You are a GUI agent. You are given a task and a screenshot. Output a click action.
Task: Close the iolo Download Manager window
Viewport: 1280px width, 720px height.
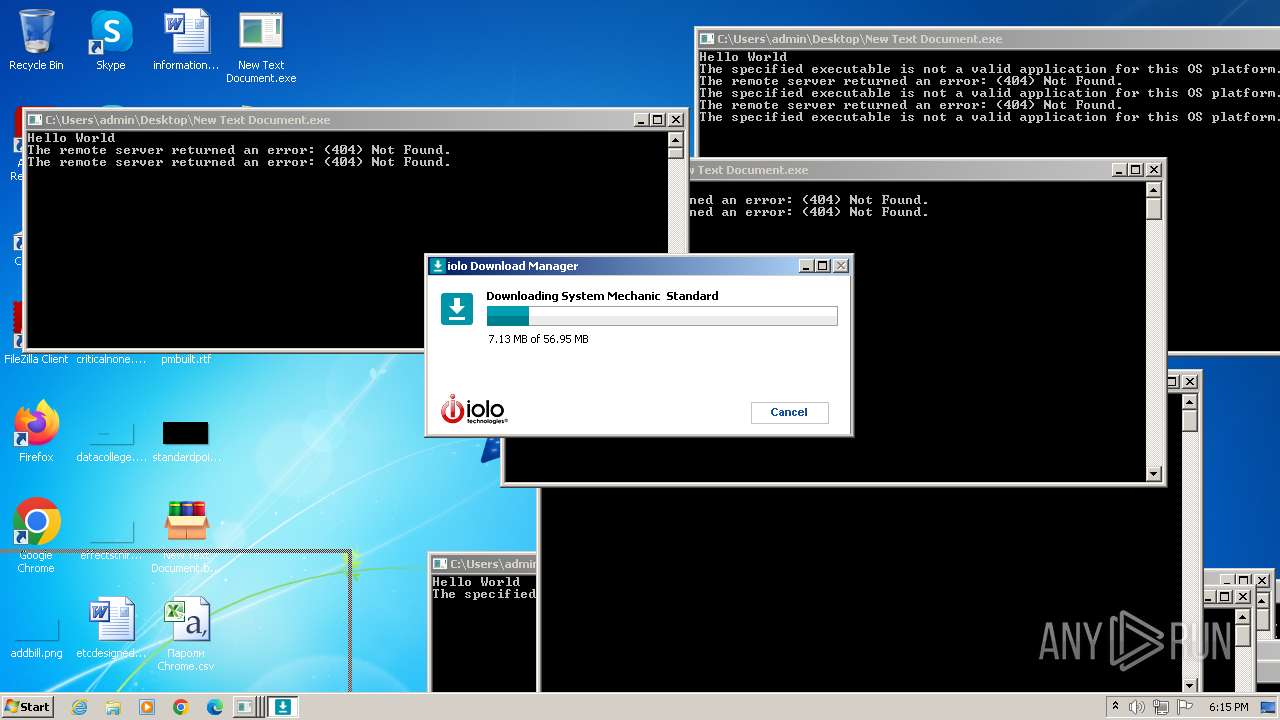click(x=841, y=266)
